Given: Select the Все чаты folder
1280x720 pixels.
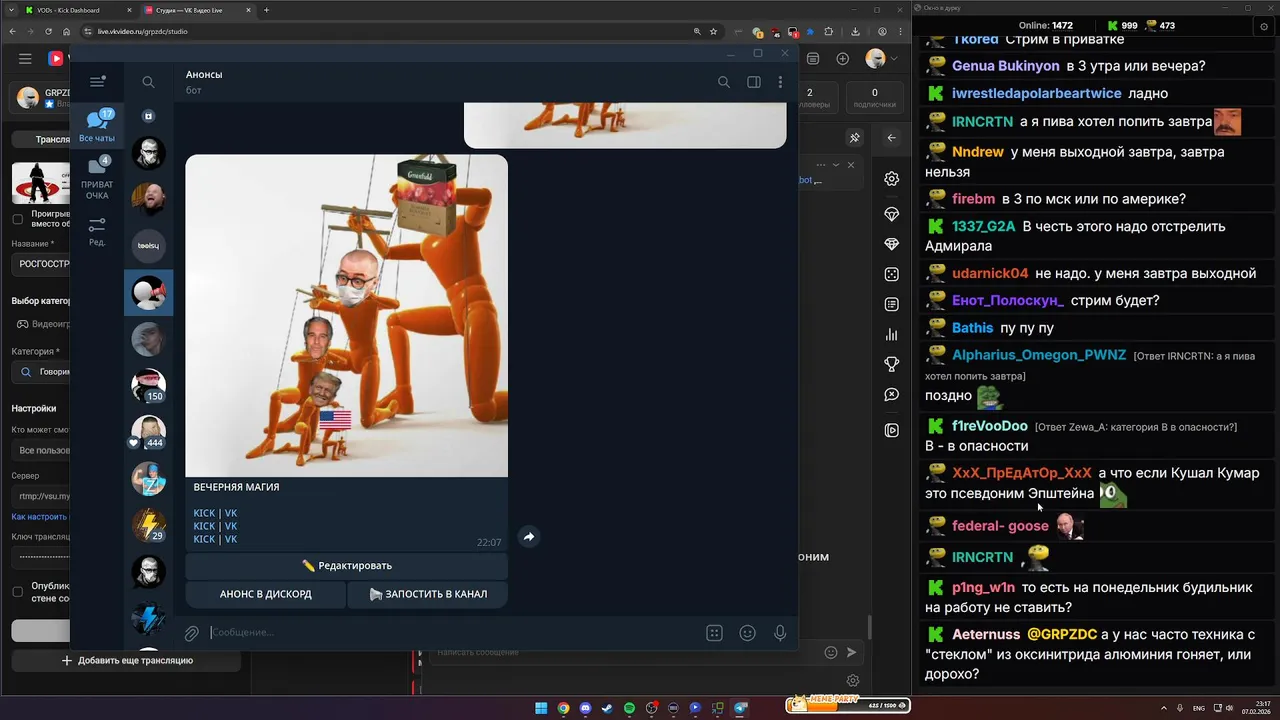Looking at the screenshot, I should pyautogui.click(x=97, y=126).
